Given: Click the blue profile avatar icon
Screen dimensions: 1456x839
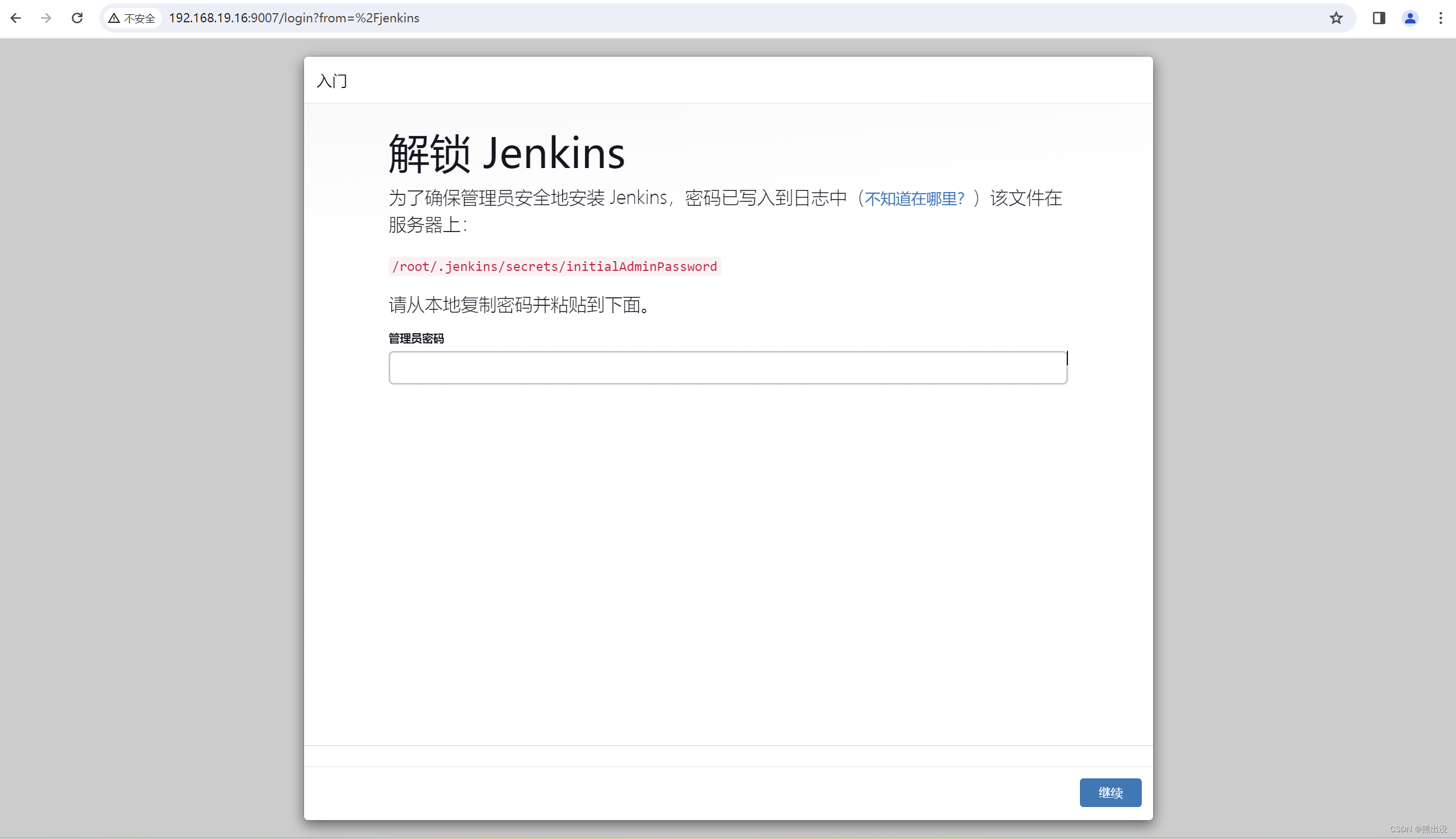Looking at the screenshot, I should (x=1410, y=18).
